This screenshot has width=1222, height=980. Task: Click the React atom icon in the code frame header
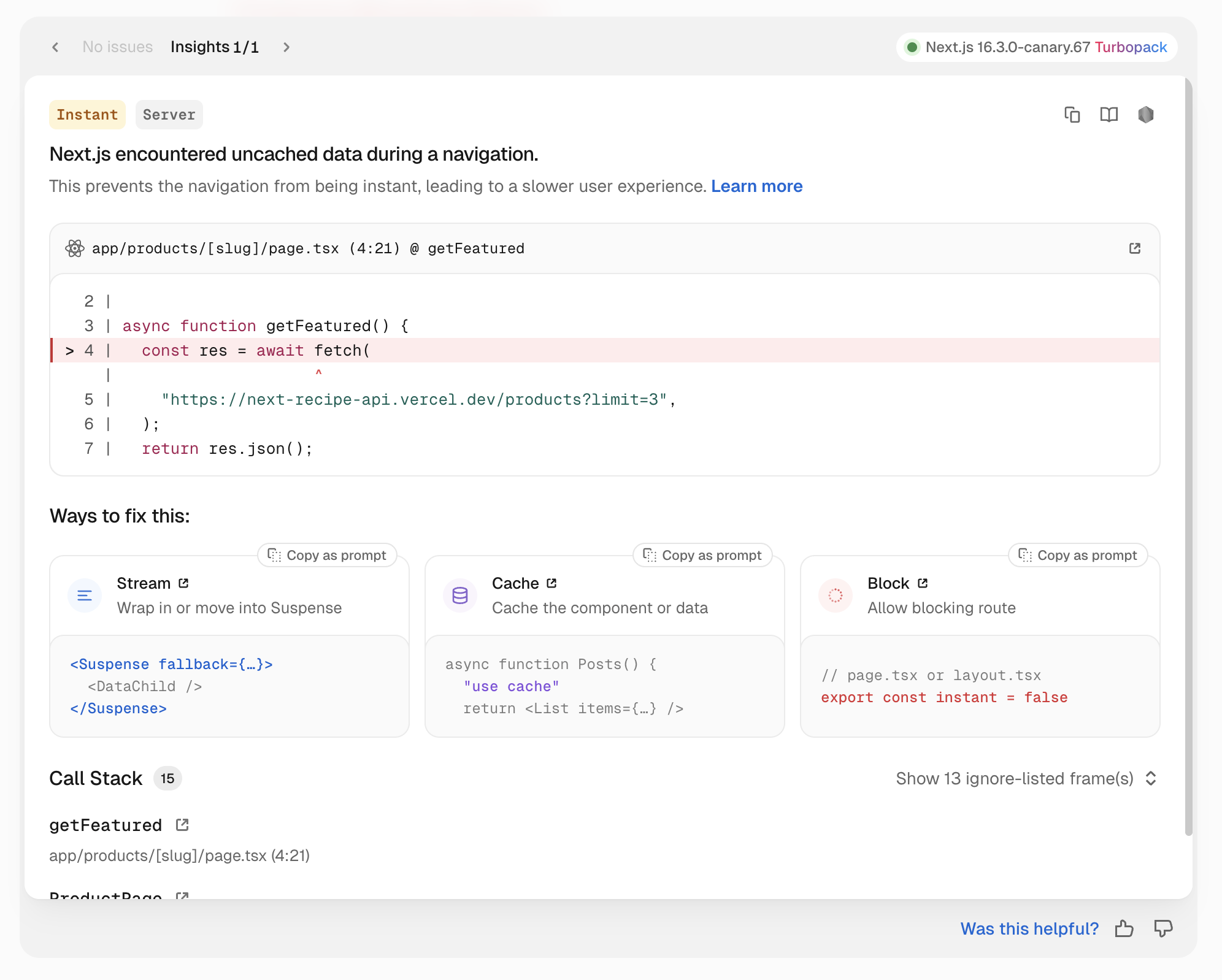(75, 248)
